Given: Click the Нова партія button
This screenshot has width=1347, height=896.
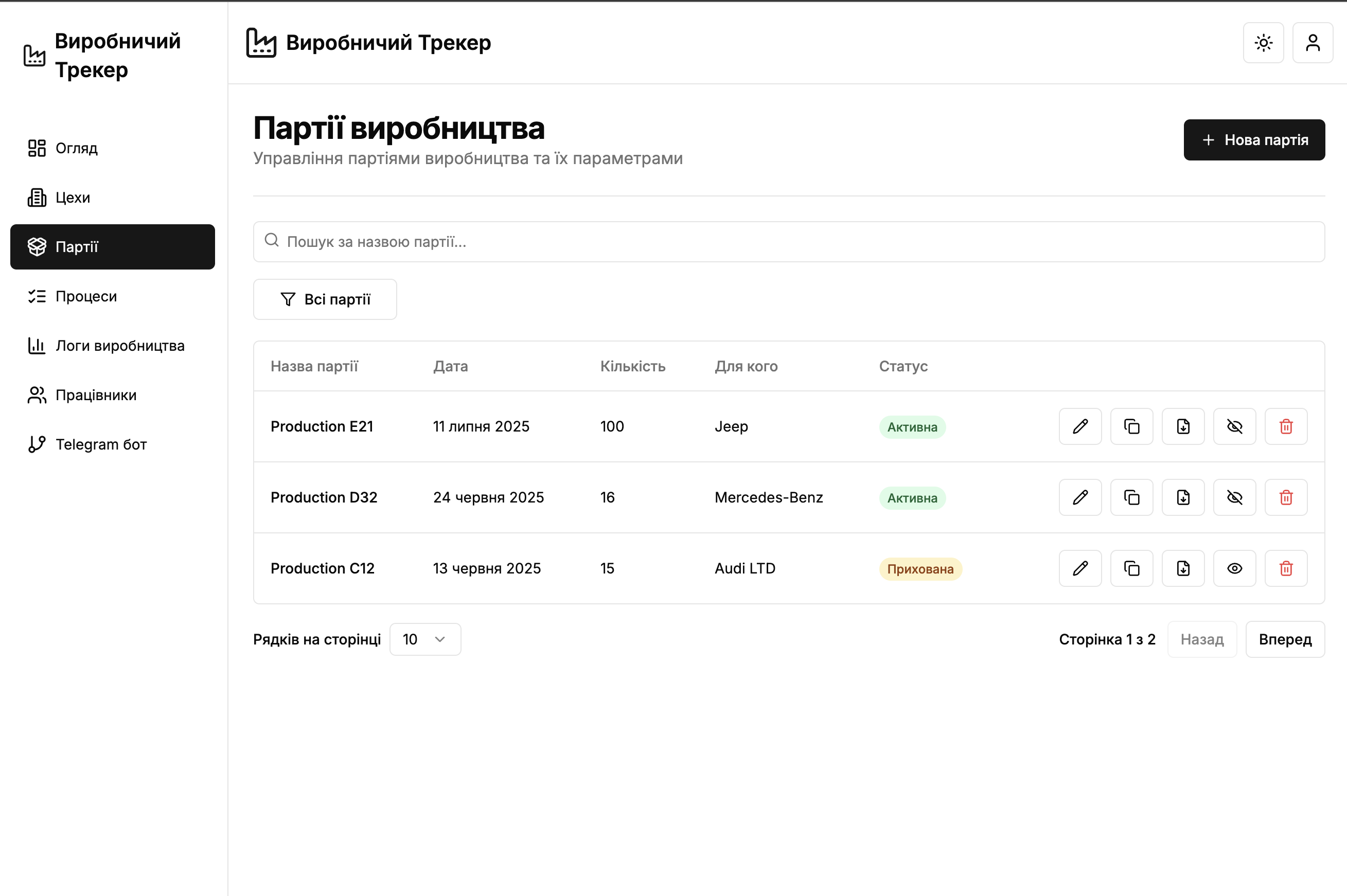Looking at the screenshot, I should (x=1254, y=140).
